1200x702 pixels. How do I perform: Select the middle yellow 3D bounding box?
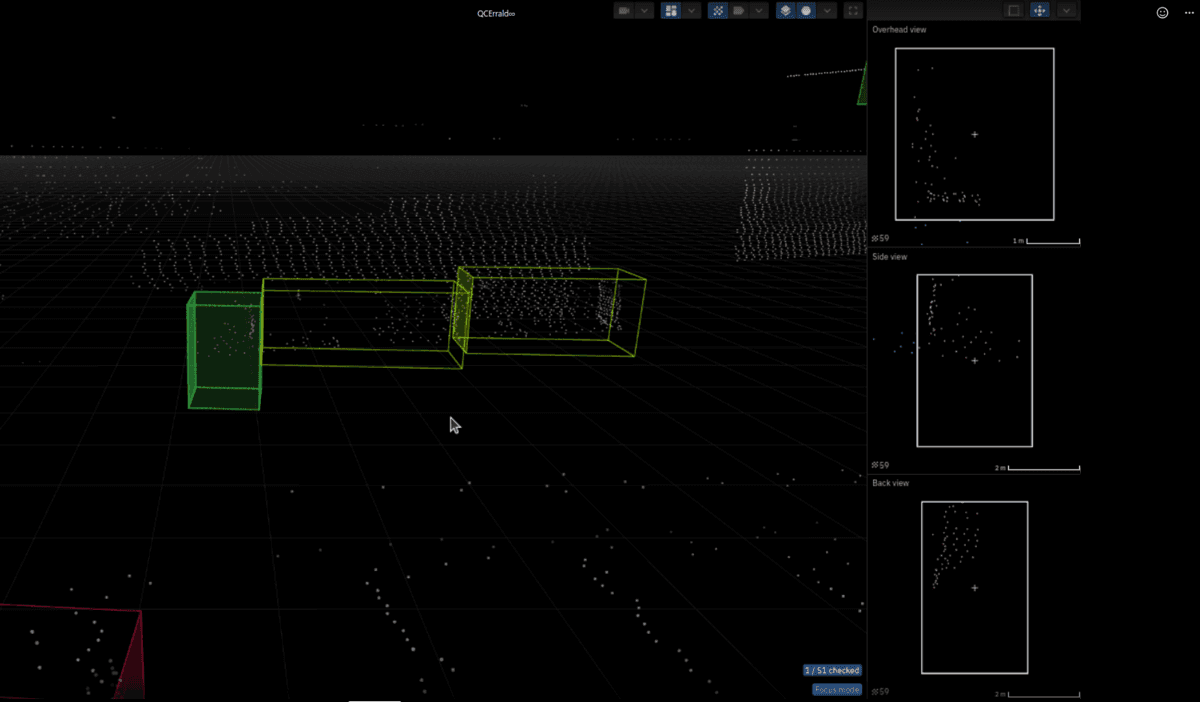point(362,323)
